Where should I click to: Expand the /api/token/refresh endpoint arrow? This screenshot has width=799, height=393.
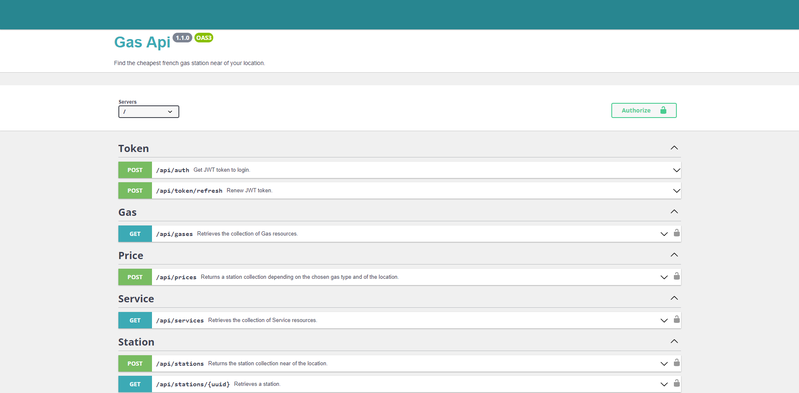pos(676,191)
